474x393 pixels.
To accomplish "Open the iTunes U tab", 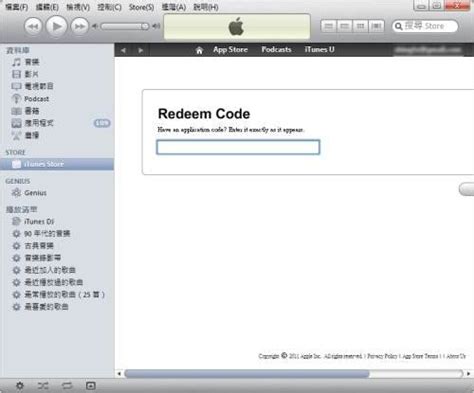I will pyautogui.click(x=319, y=50).
